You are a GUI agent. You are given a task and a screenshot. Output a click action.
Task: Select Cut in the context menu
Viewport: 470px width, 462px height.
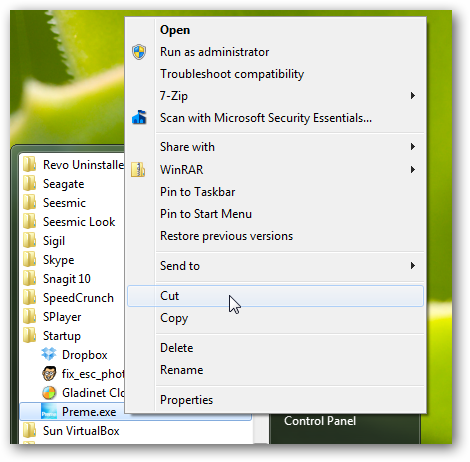click(x=275, y=296)
